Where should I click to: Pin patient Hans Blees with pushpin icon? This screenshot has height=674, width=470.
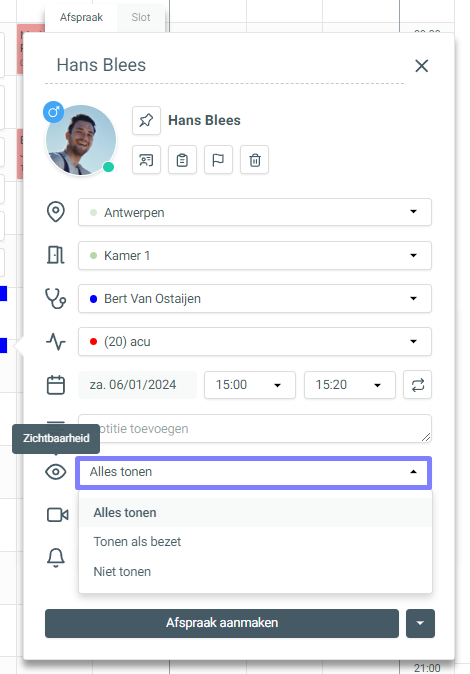point(146,120)
